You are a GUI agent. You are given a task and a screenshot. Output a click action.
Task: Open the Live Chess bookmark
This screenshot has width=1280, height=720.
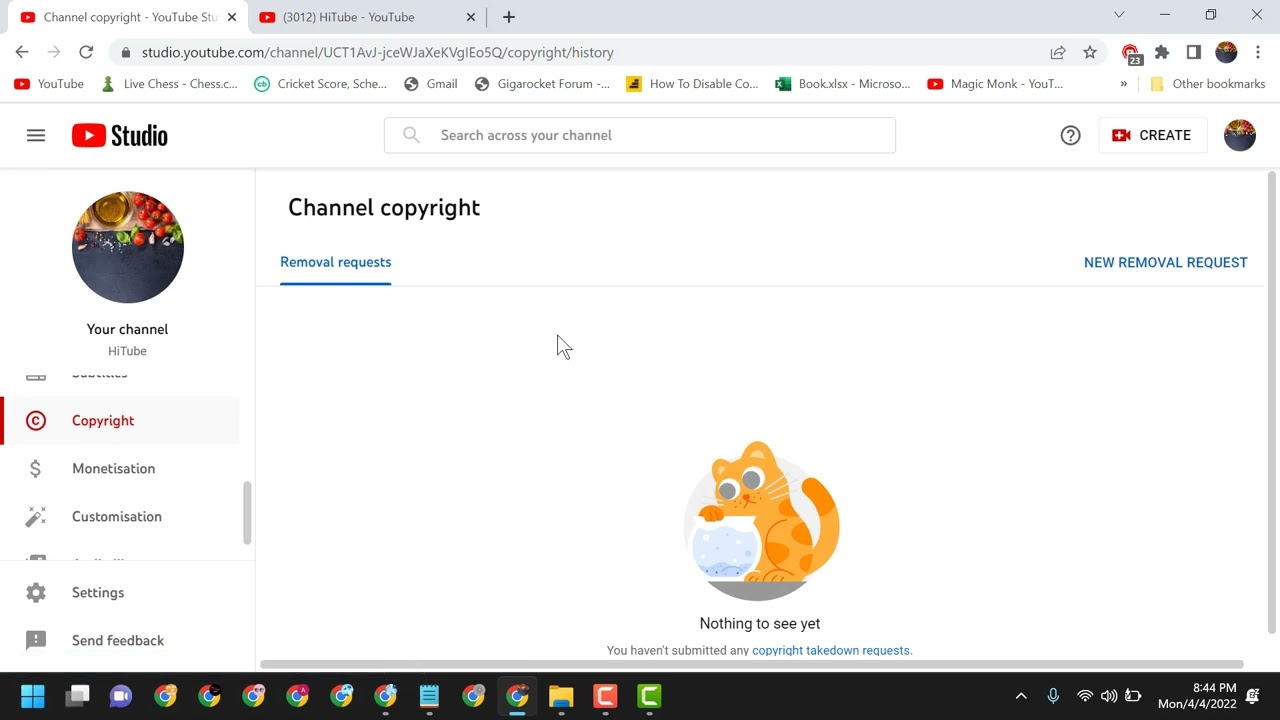tap(170, 84)
